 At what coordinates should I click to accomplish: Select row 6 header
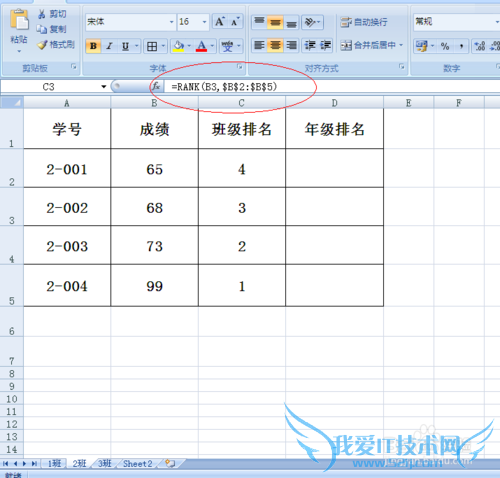tap(12, 322)
